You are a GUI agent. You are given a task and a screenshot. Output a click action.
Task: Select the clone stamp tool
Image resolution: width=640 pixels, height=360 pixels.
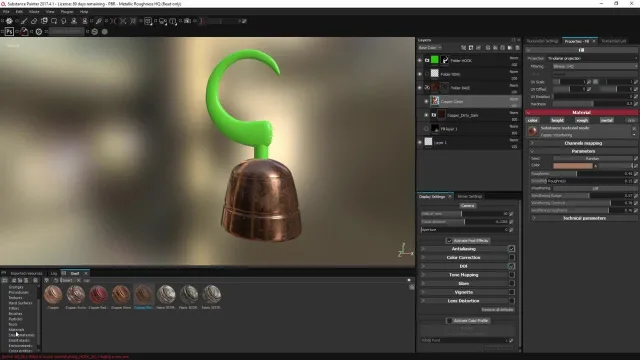click(x=74, y=21)
